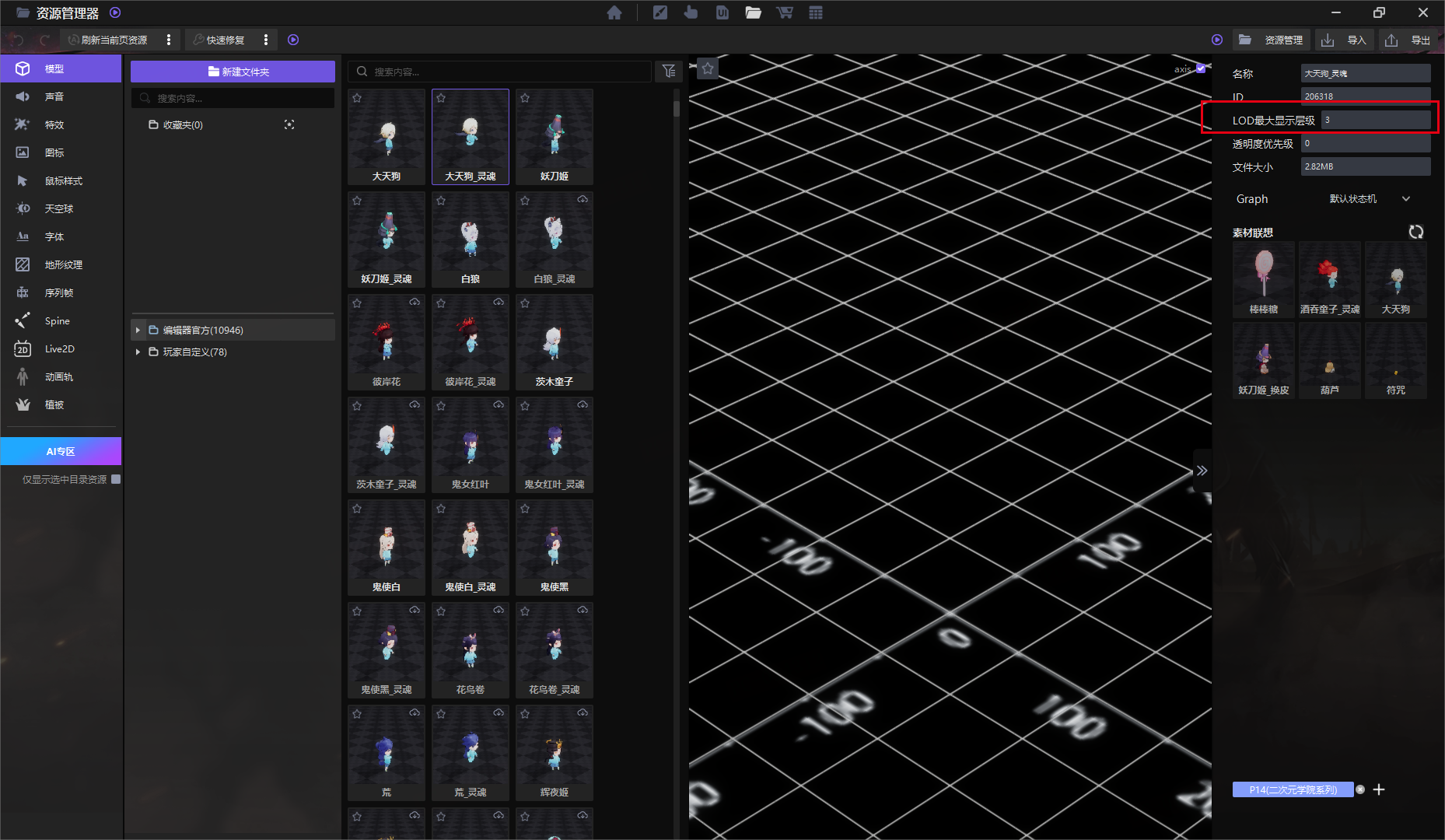Open the shopping cart store icon
1445x840 pixels.
point(785,12)
